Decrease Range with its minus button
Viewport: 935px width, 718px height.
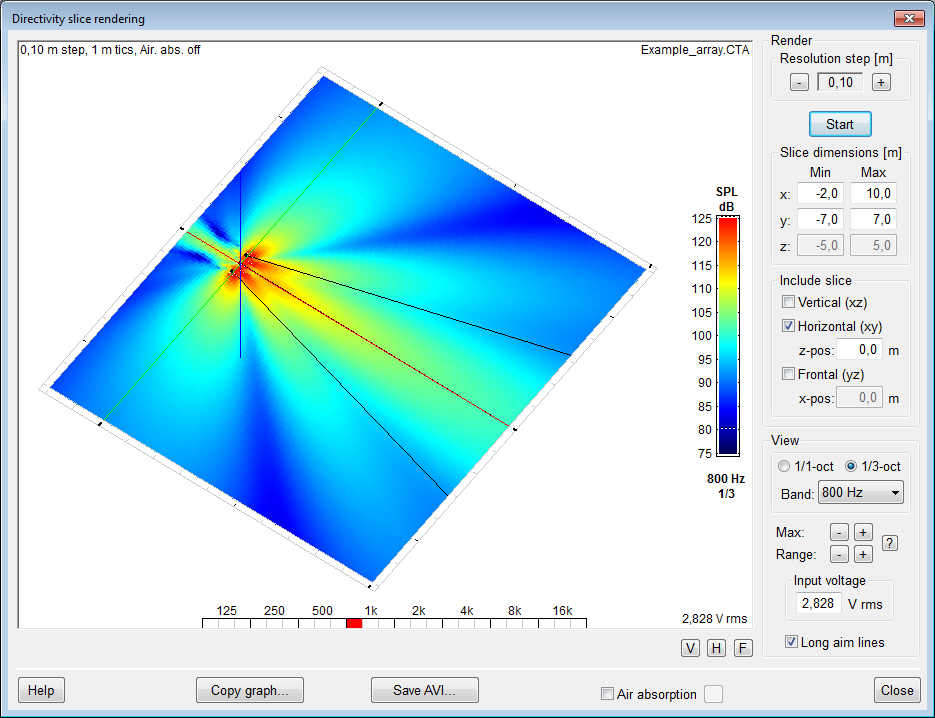click(x=840, y=554)
